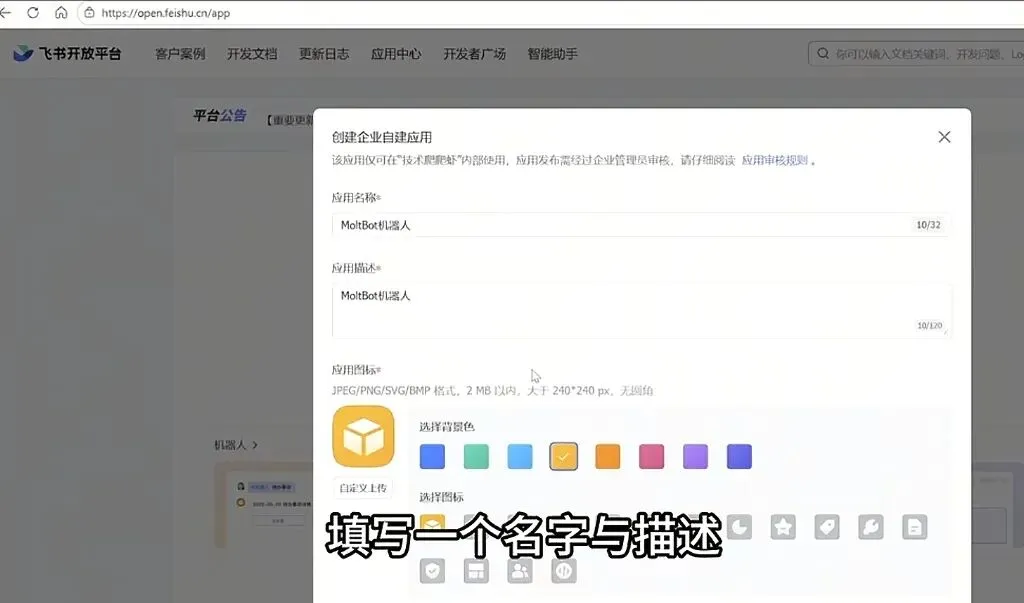Click the 选择背景色 label

click(447, 427)
